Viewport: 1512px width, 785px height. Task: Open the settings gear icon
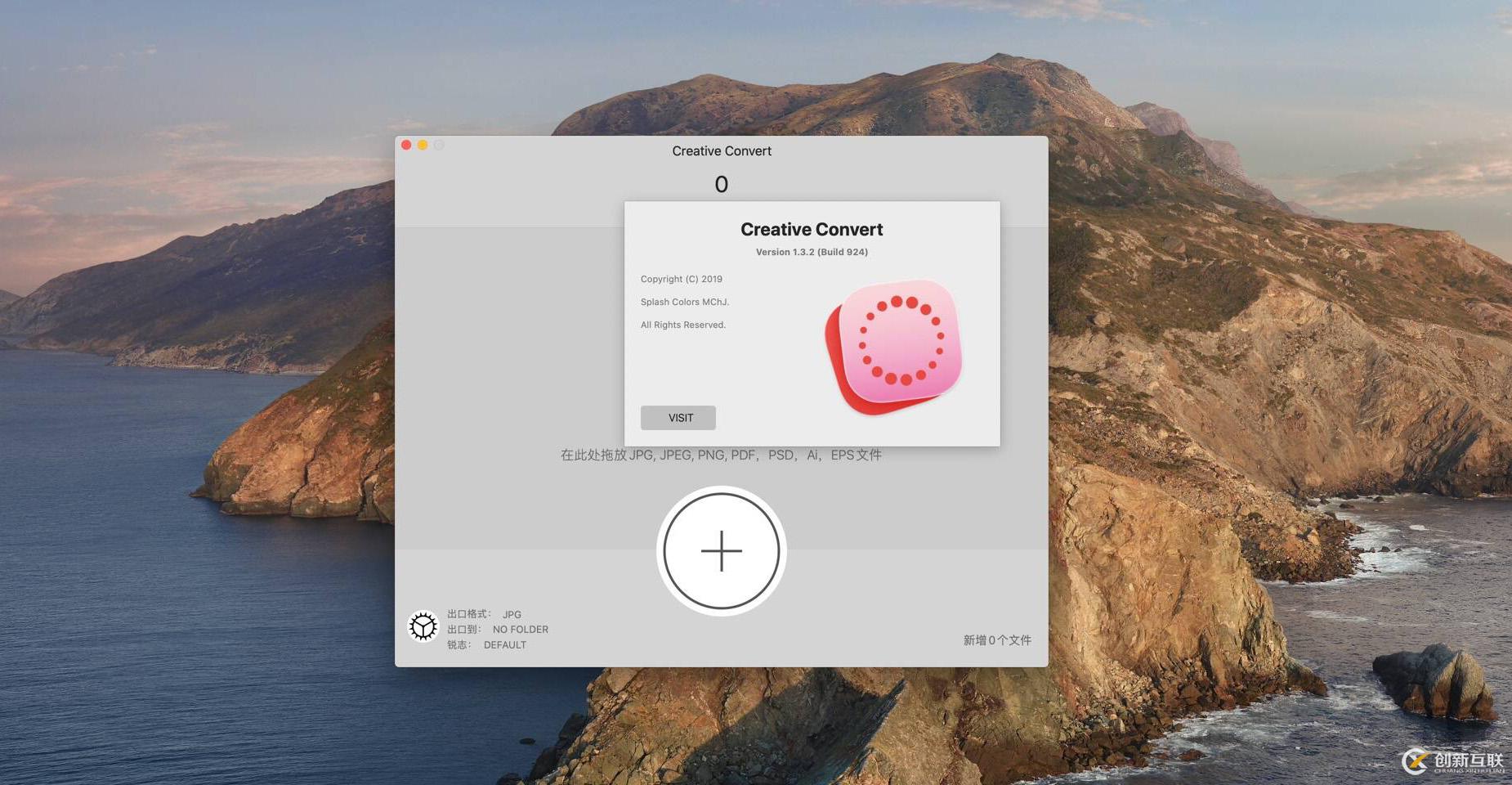pyautogui.click(x=423, y=627)
